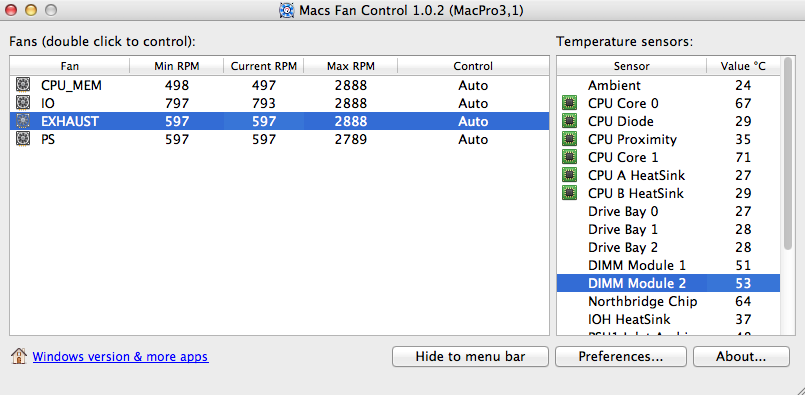Open Preferences
805x395 pixels.
click(621, 356)
